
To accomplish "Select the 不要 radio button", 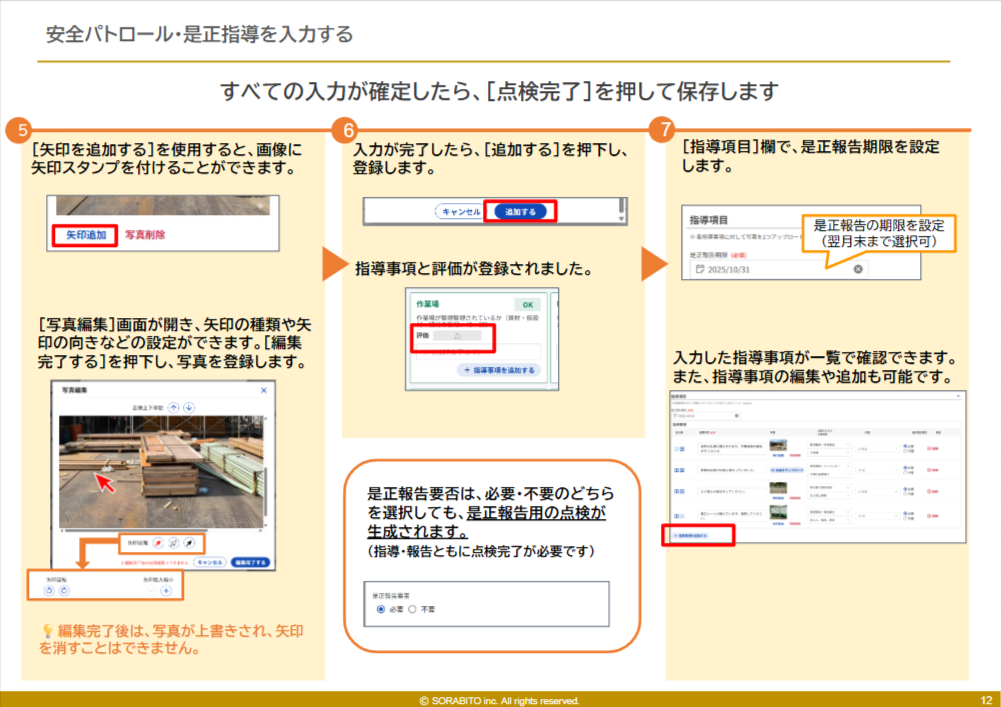I will [x=412, y=608].
